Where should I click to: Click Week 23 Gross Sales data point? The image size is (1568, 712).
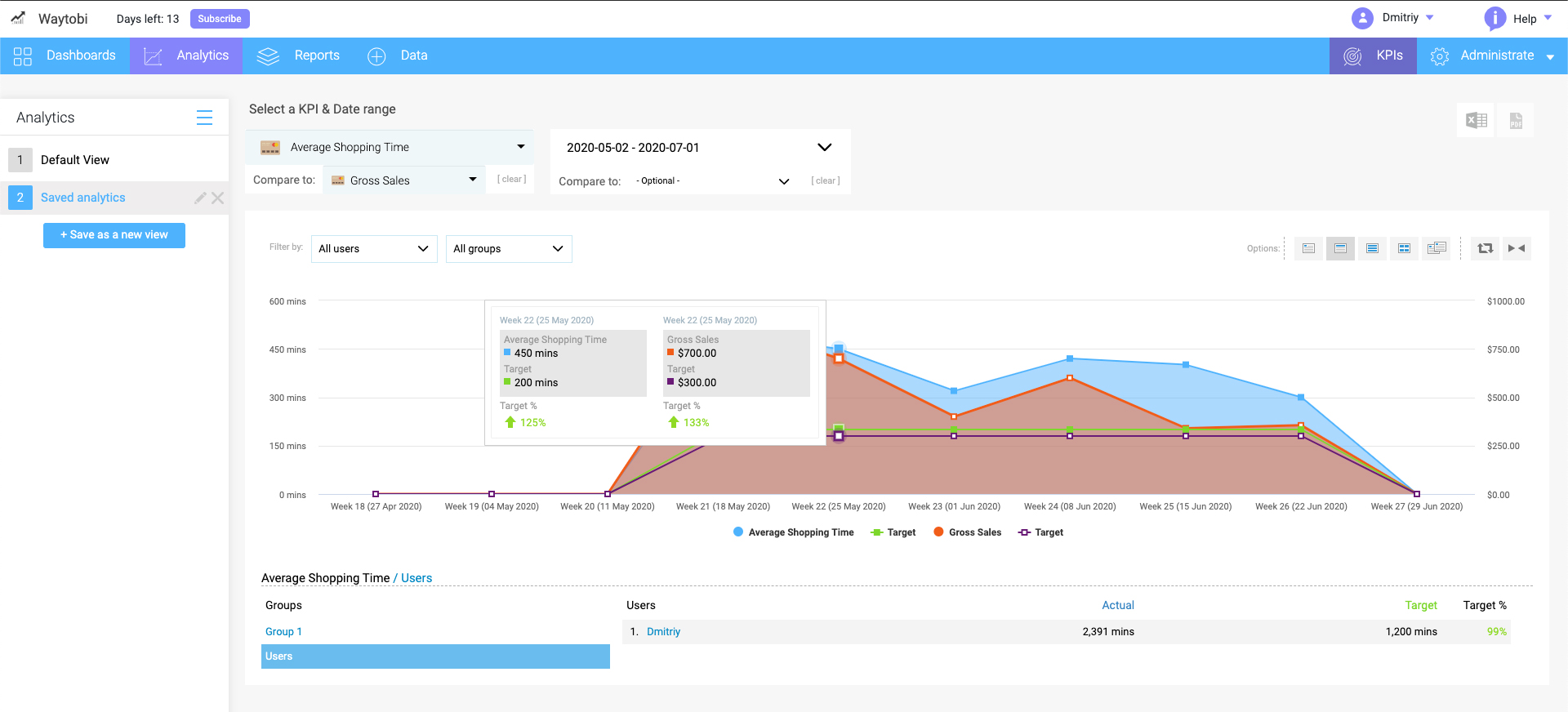(x=954, y=416)
